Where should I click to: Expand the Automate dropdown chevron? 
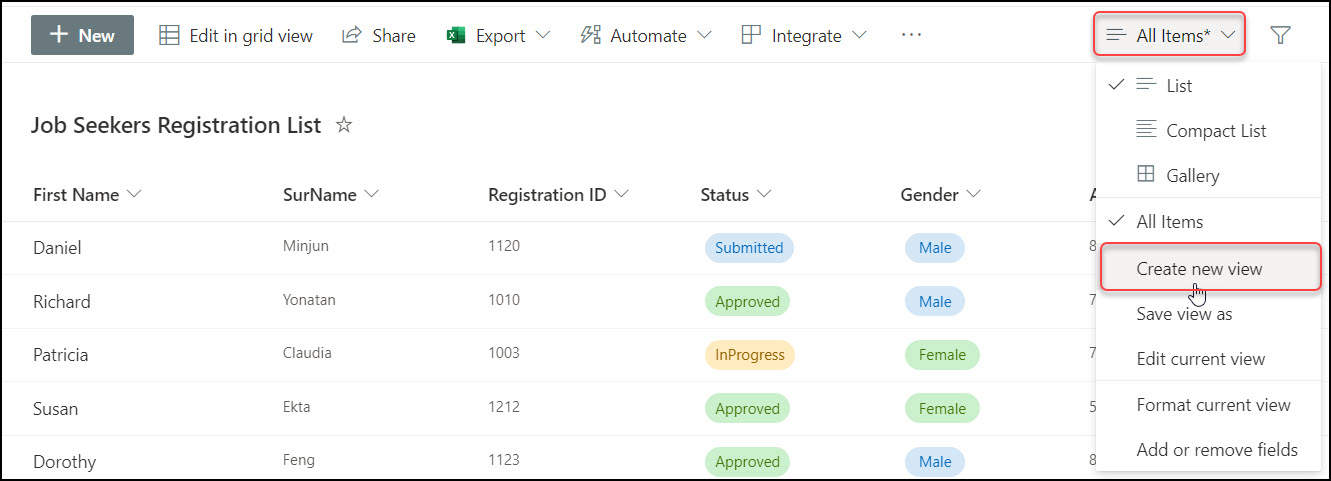tap(704, 35)
